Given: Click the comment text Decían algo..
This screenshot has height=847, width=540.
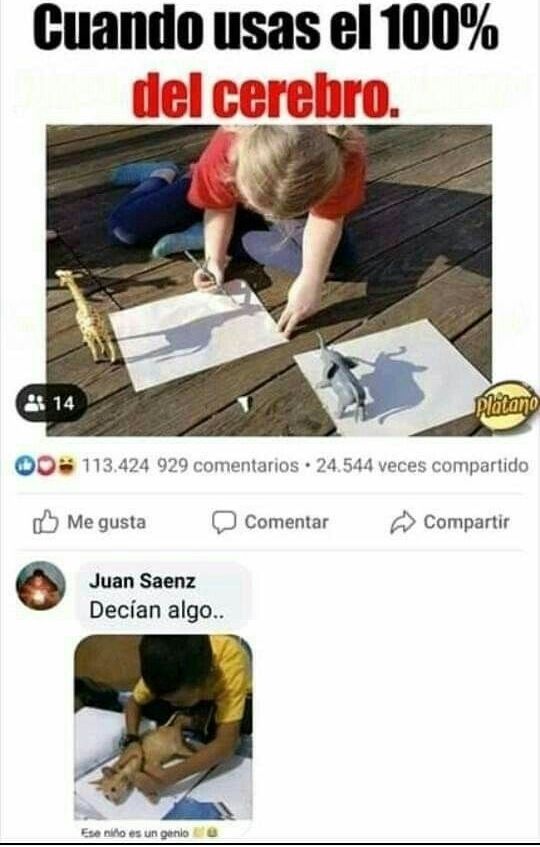Looking at the screenshot, I should pyautogui.click(x=156, y=610).
